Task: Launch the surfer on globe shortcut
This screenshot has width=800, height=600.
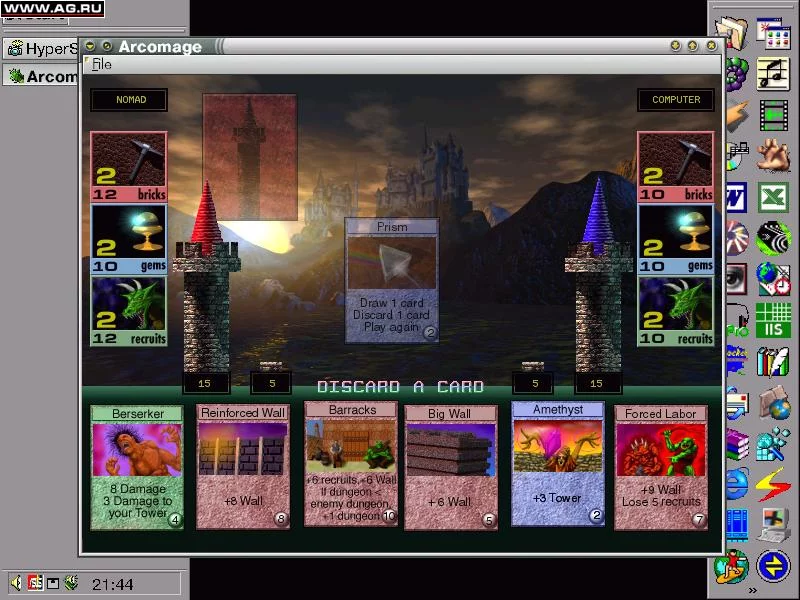Action: [x=731, y=566]
